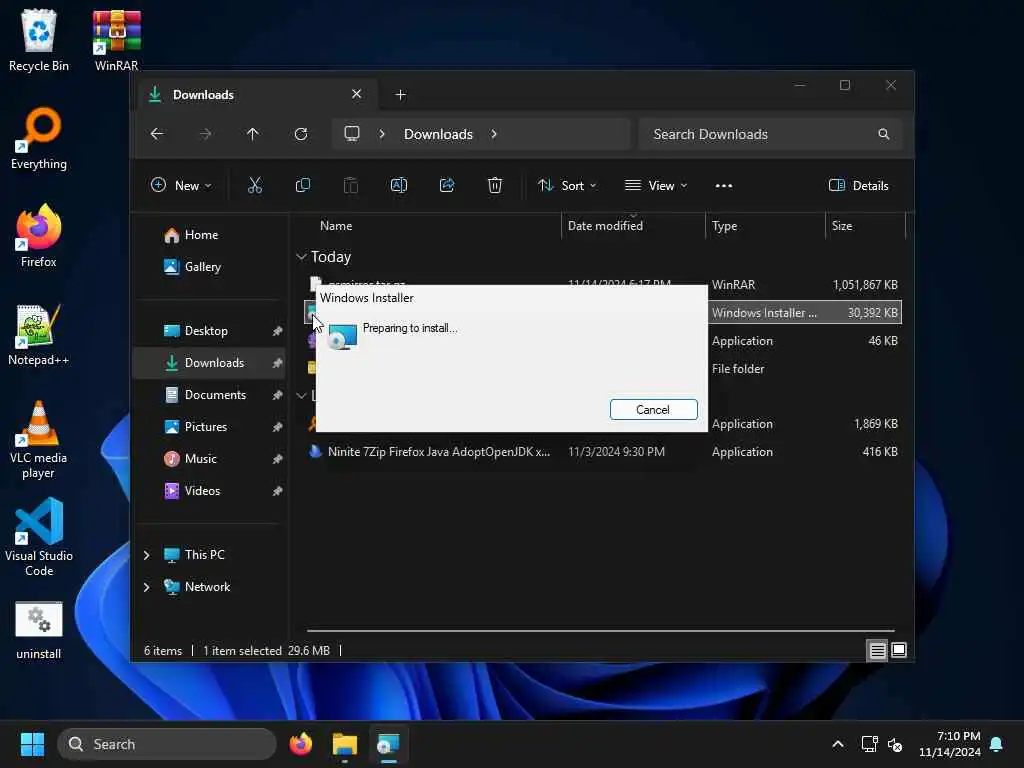This screenshot has width=1024, height=768.
Task: Select Network in navigation pane
Action: tap(207, 586)
